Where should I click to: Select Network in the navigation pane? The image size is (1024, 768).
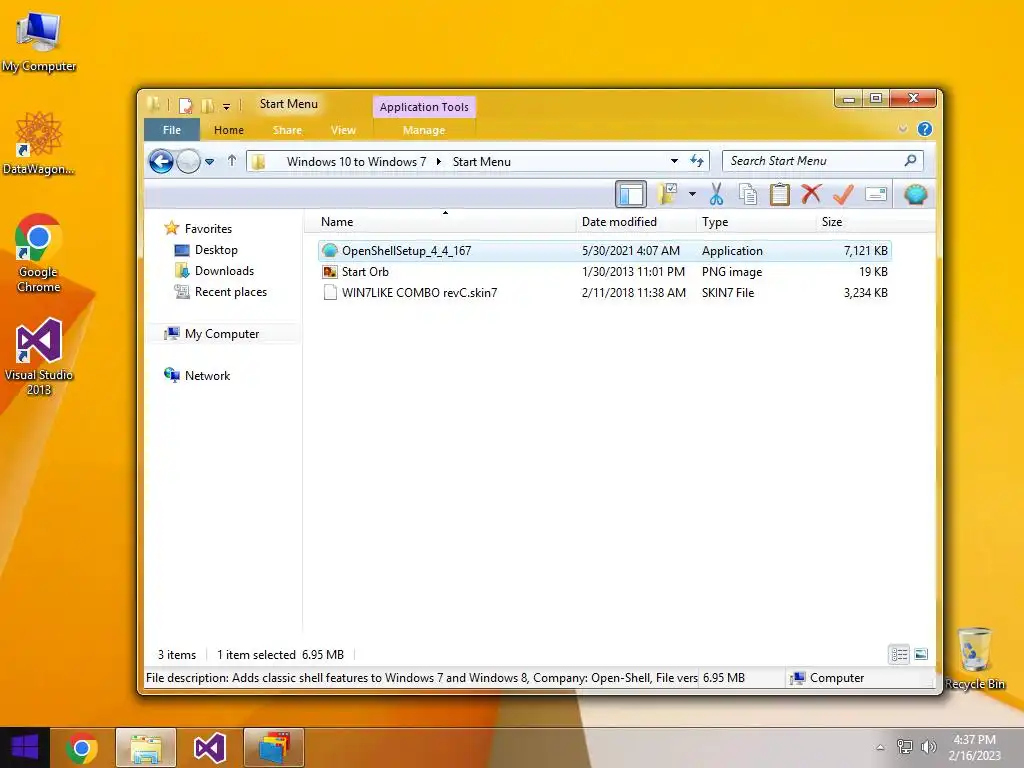208,376
